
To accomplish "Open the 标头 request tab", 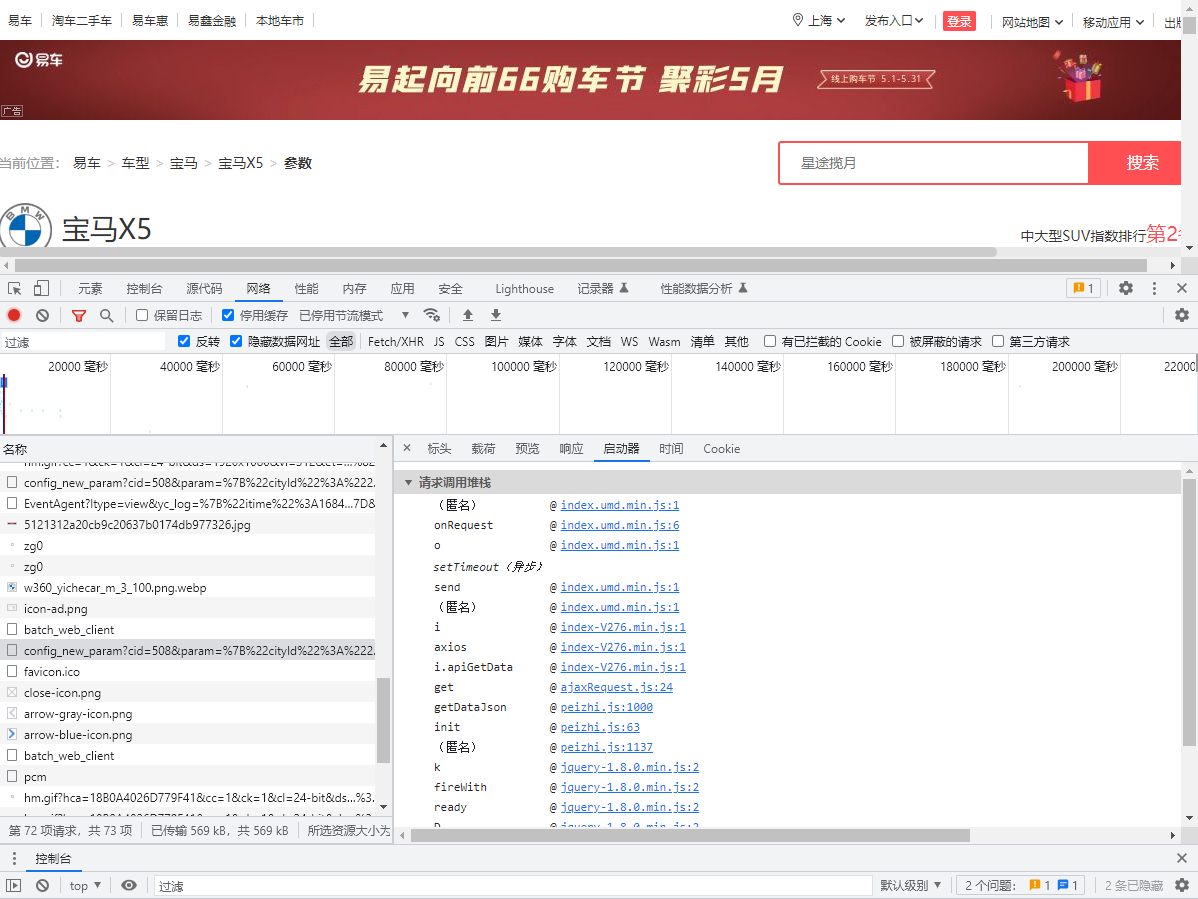I will [x=439, y=449].
